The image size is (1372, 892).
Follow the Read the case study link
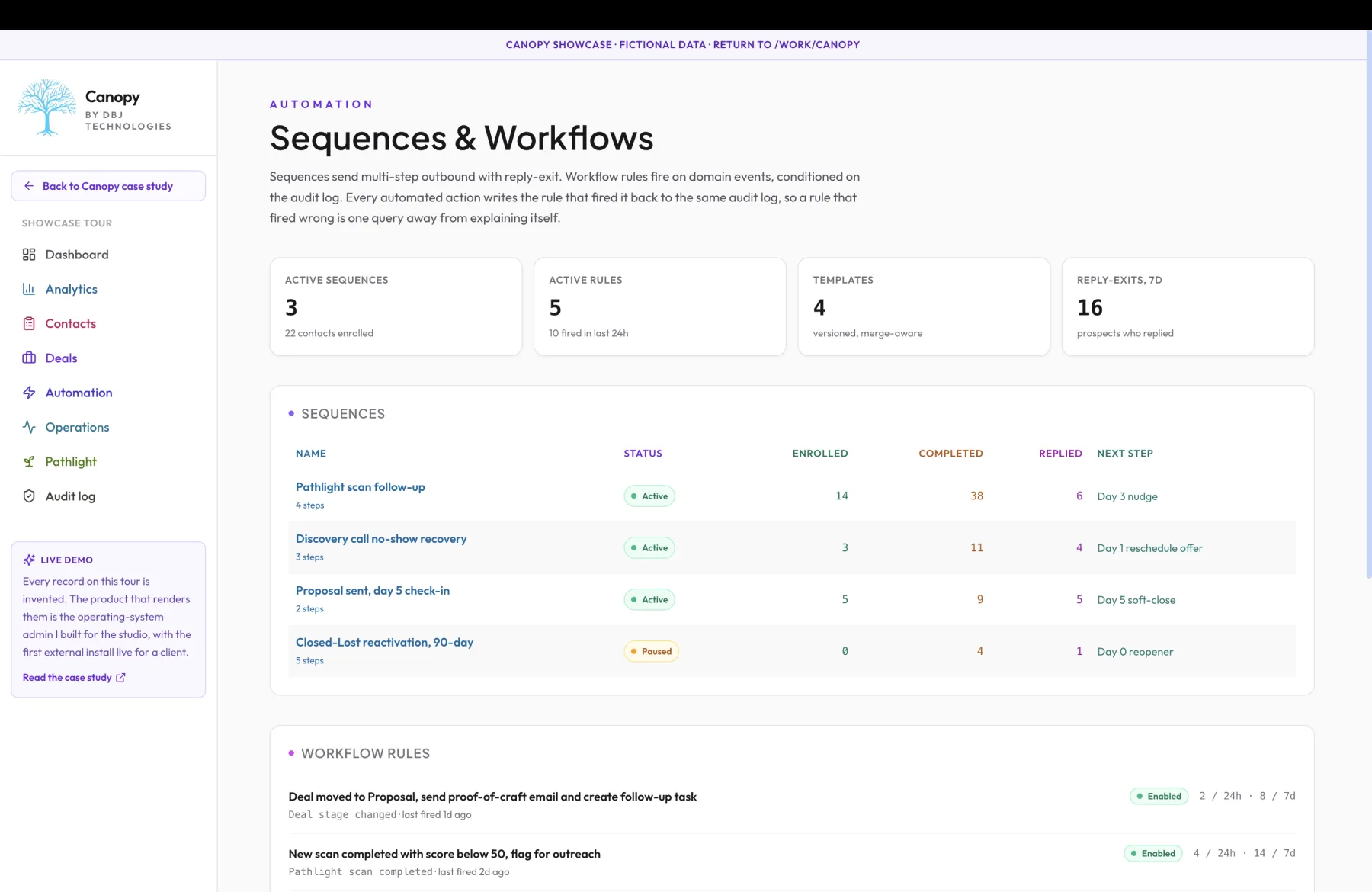coord(74,677)
